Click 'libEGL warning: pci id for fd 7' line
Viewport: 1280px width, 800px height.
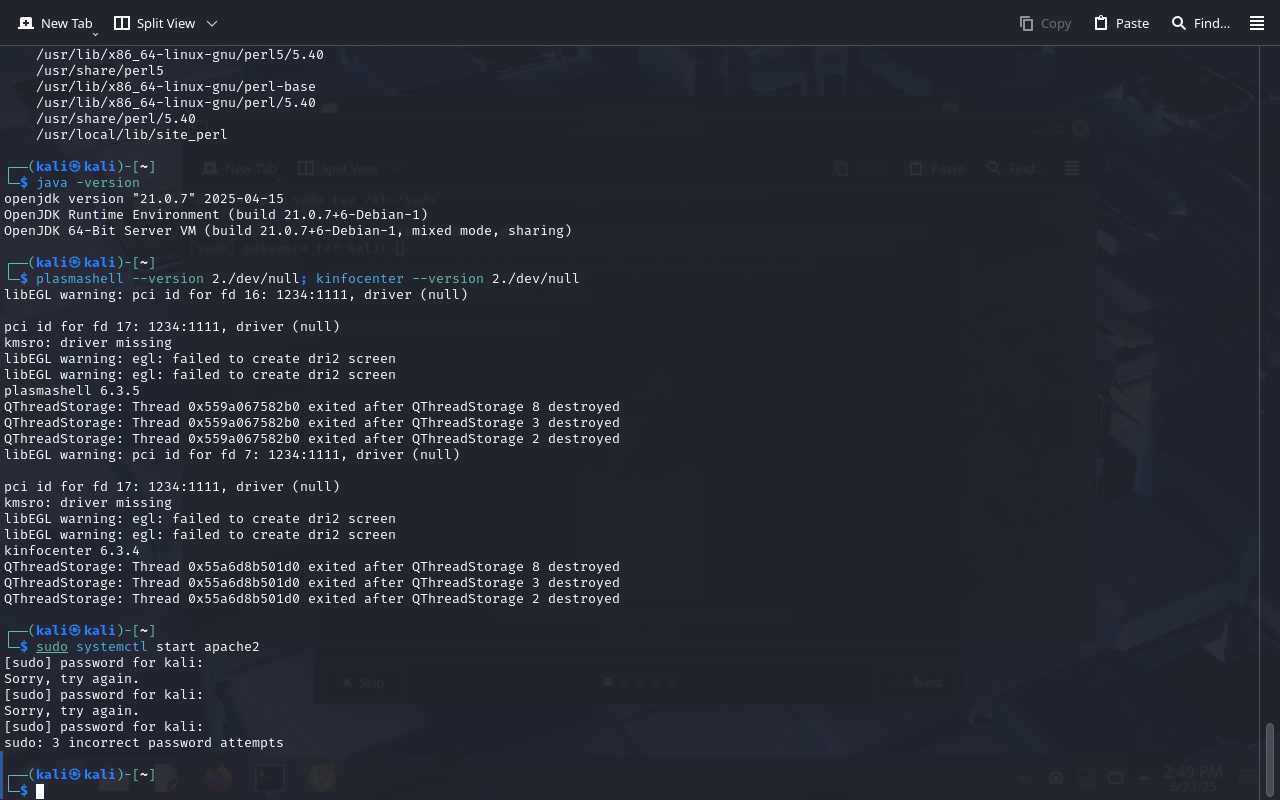(232, 455)
